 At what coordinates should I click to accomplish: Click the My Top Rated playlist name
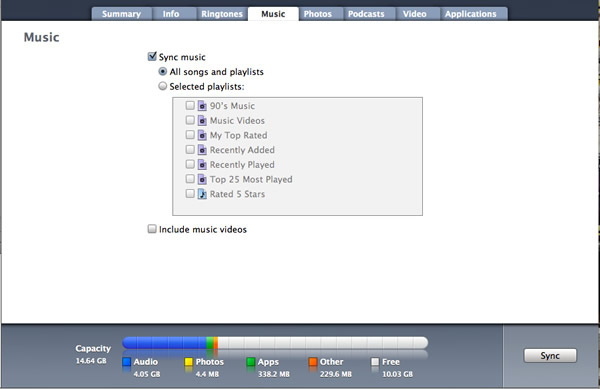click(x=238, y=135)
